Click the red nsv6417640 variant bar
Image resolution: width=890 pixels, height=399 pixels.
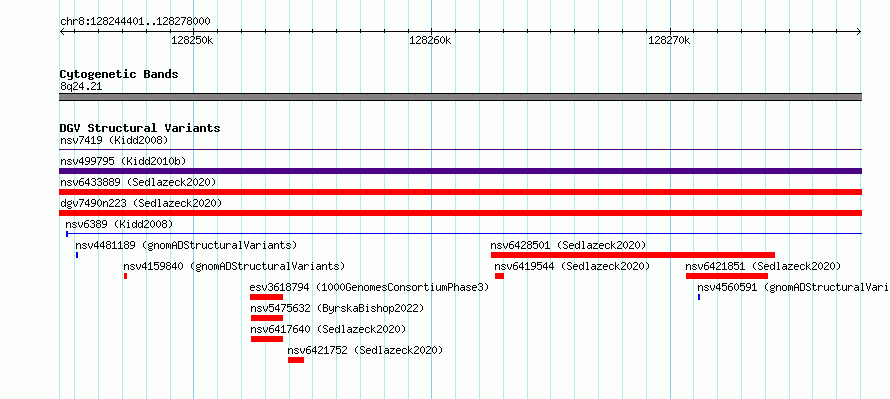(x=267, y=339)
